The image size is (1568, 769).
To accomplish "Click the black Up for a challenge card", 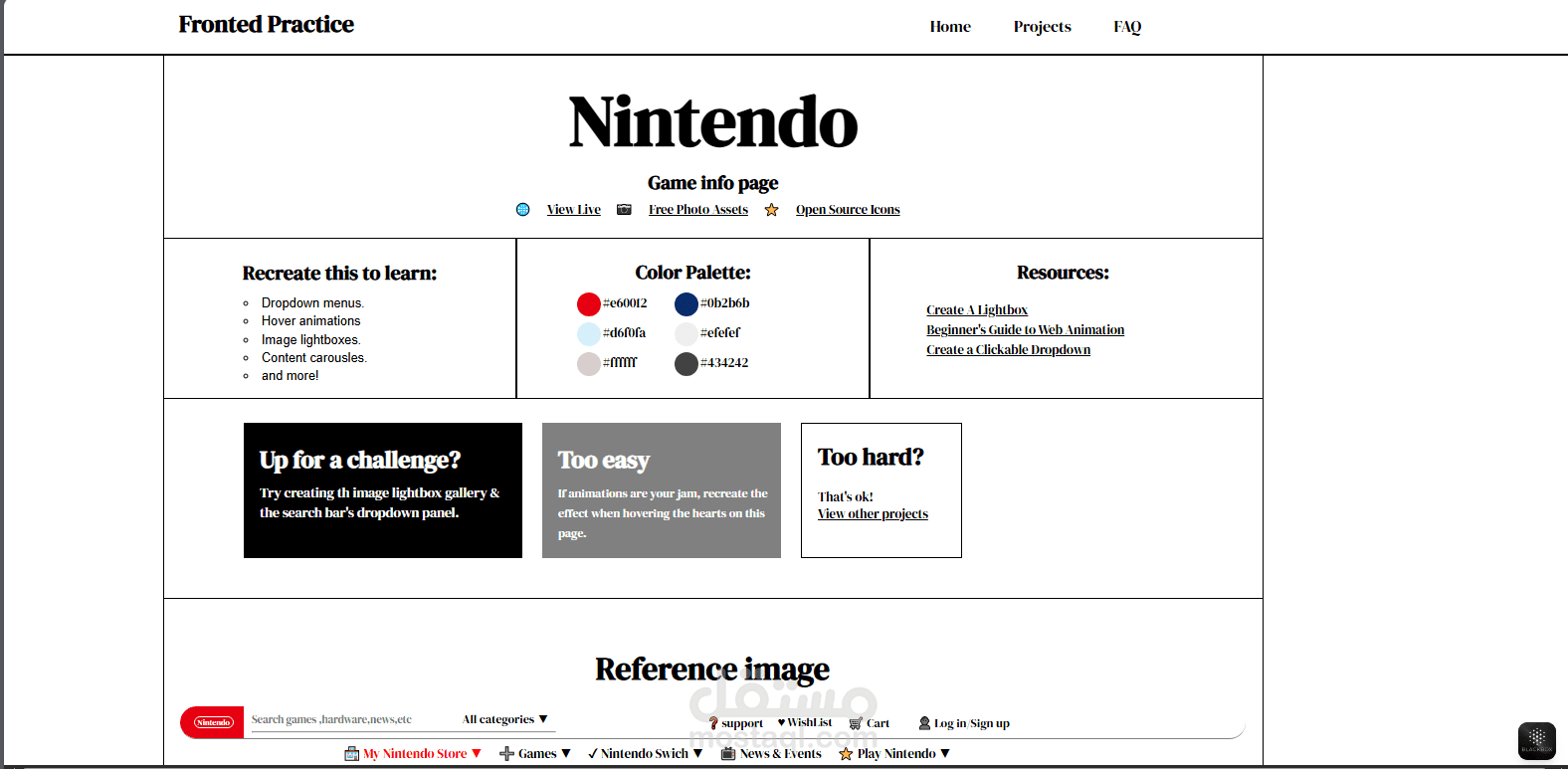I will coord(383,490).
